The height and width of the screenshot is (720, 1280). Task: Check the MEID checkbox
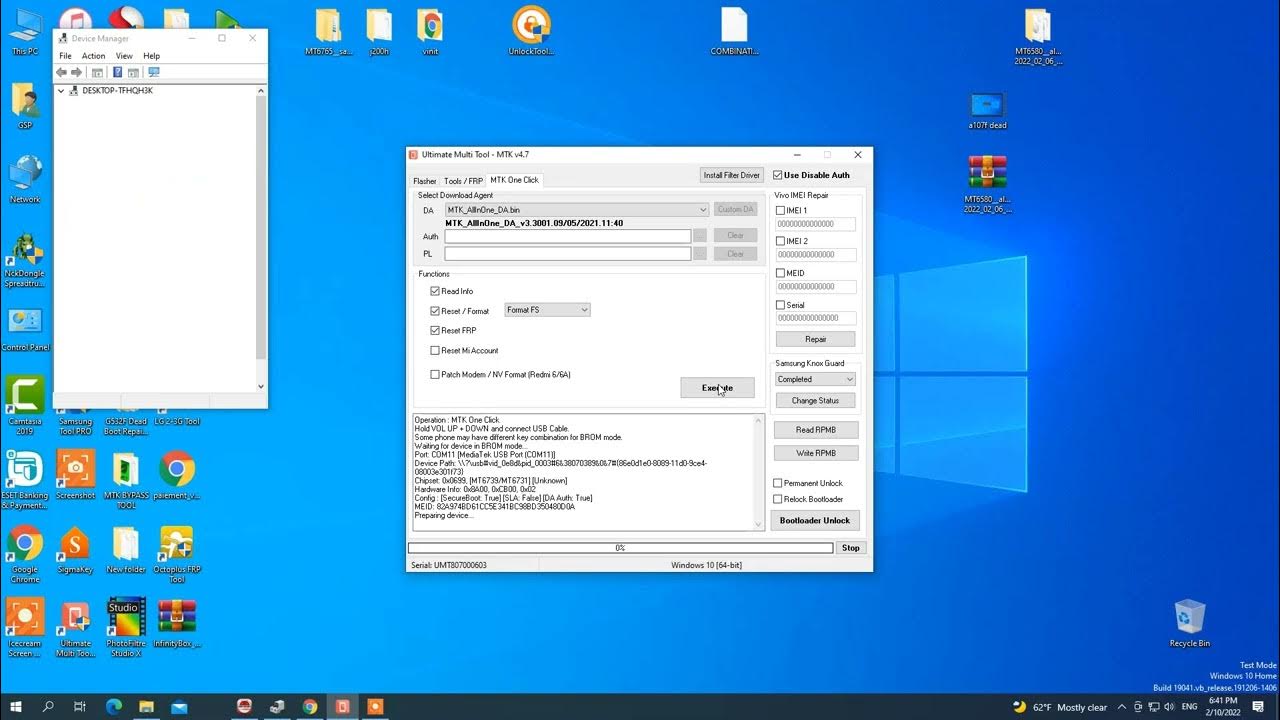(x=780, y=273)
